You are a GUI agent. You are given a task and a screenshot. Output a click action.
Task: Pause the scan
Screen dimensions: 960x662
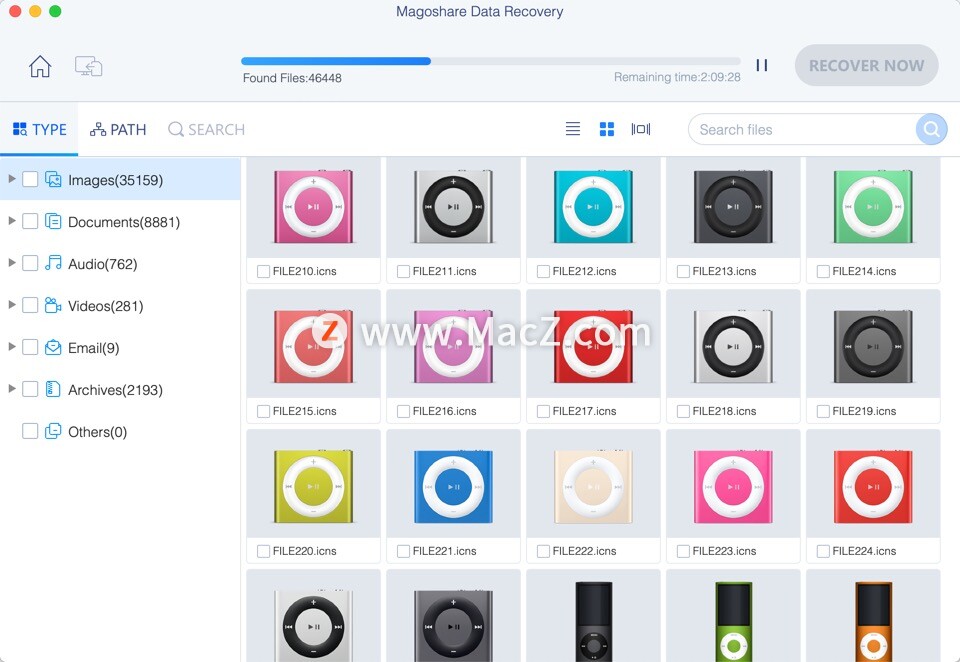pos(762,65)
